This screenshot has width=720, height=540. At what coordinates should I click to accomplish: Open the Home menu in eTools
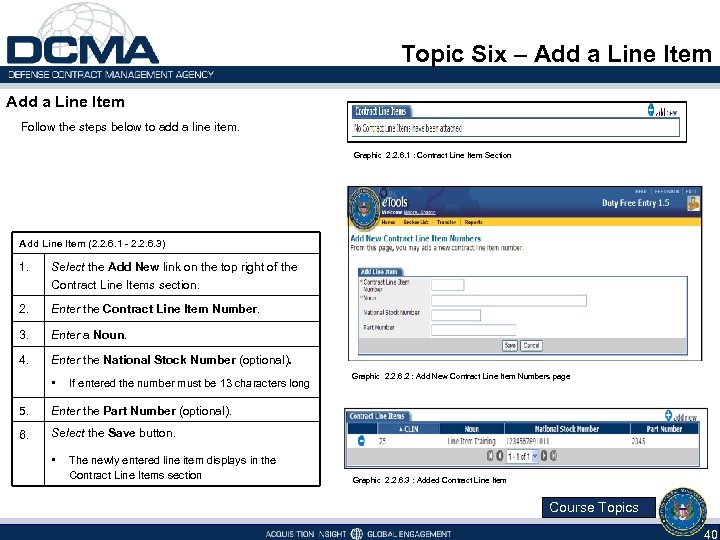388,222
